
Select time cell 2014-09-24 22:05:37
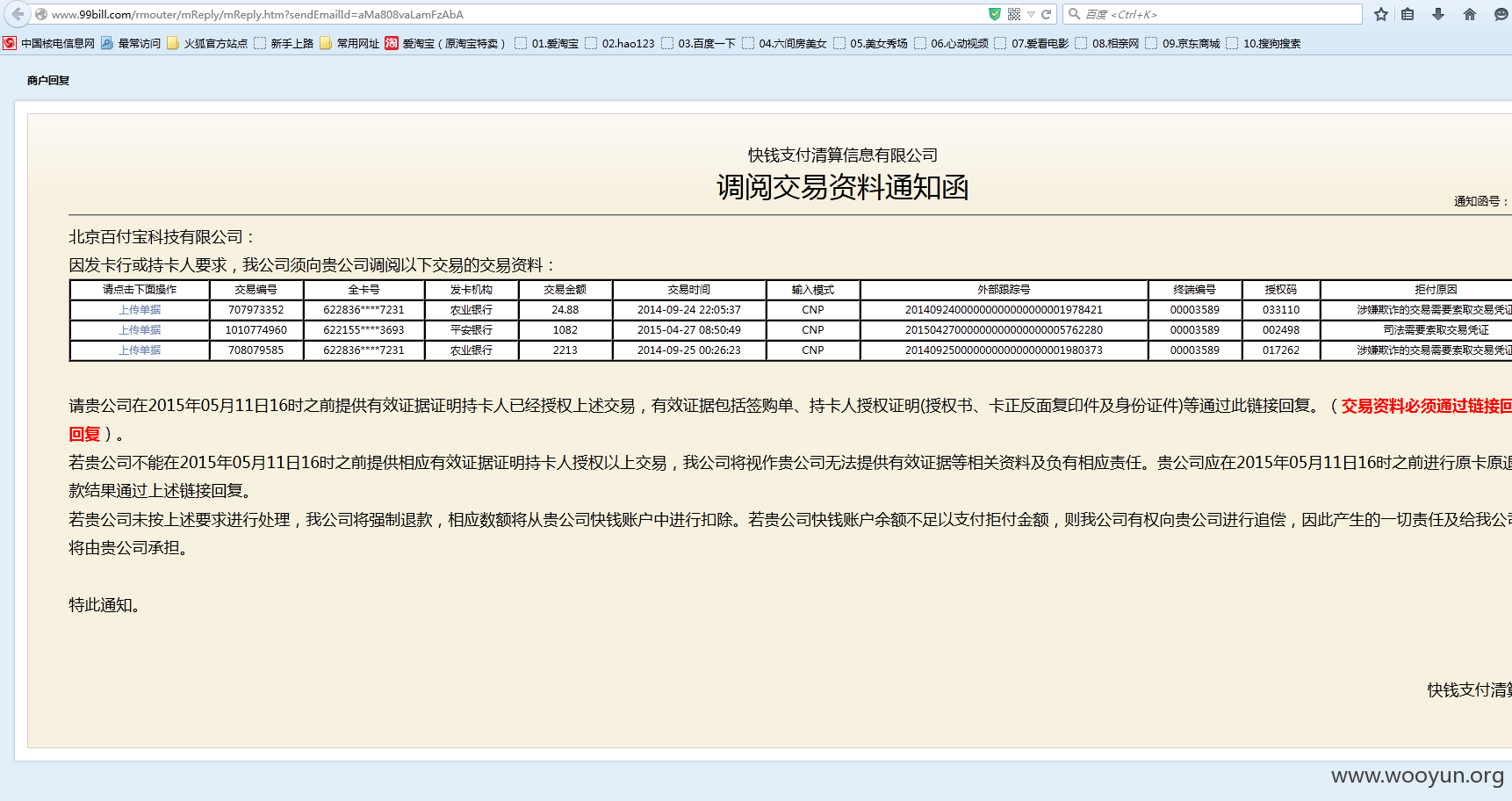click(689, 310)
